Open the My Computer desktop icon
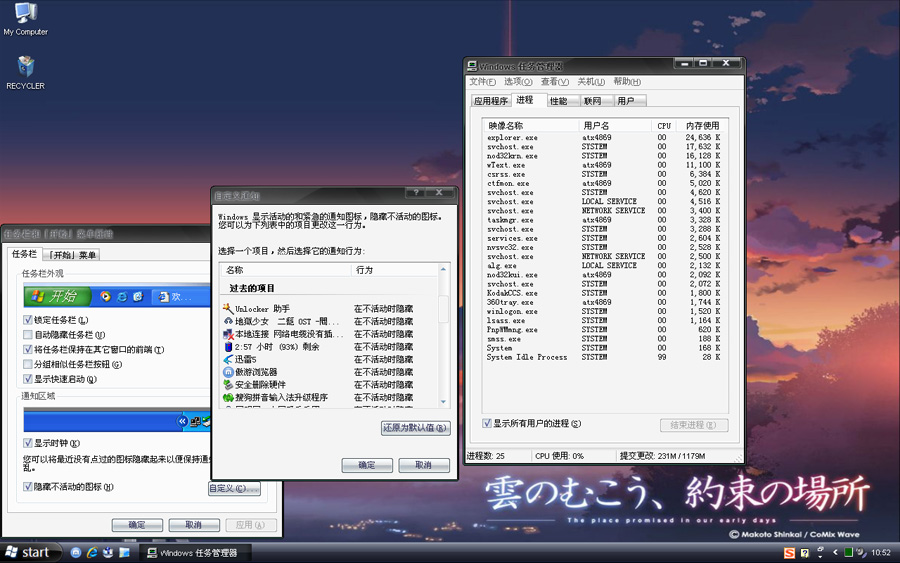 [x=25, y=14]
